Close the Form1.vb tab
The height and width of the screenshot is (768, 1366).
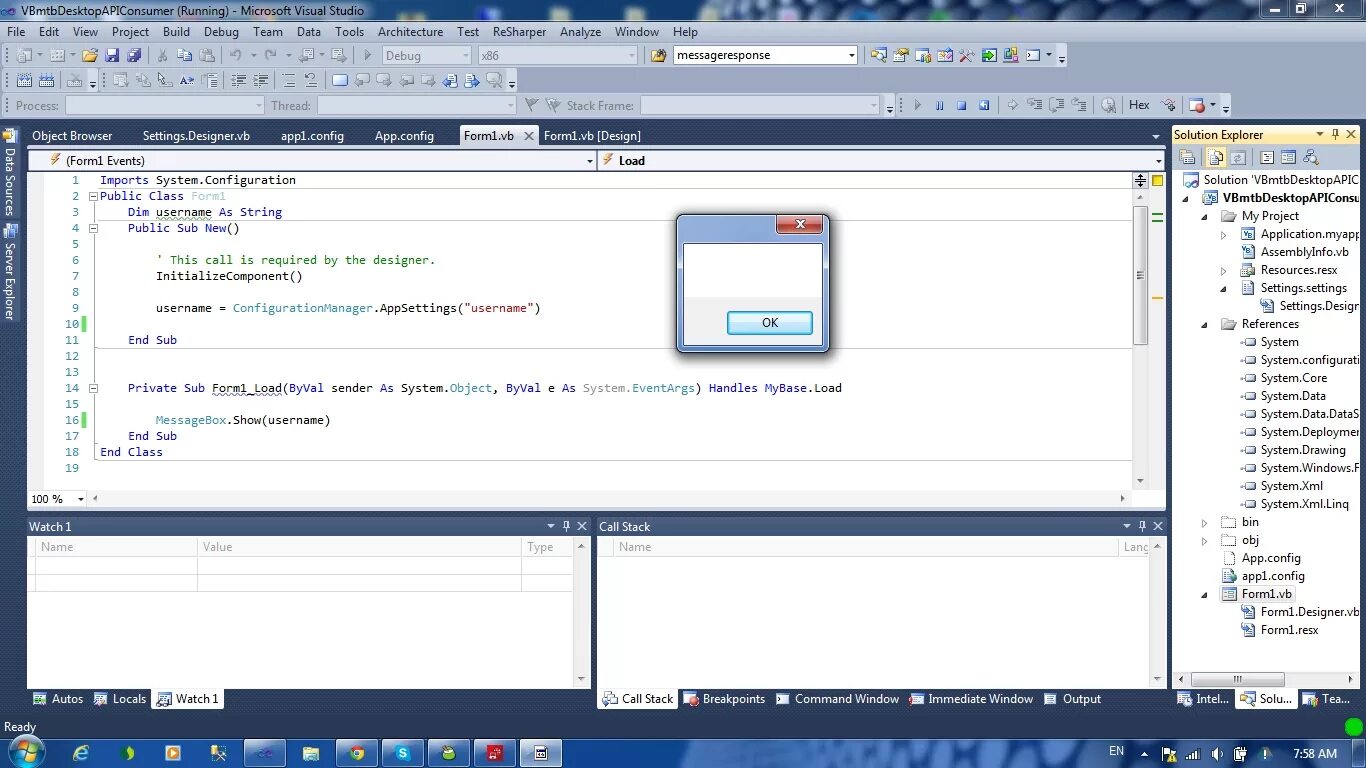[529, 136]
